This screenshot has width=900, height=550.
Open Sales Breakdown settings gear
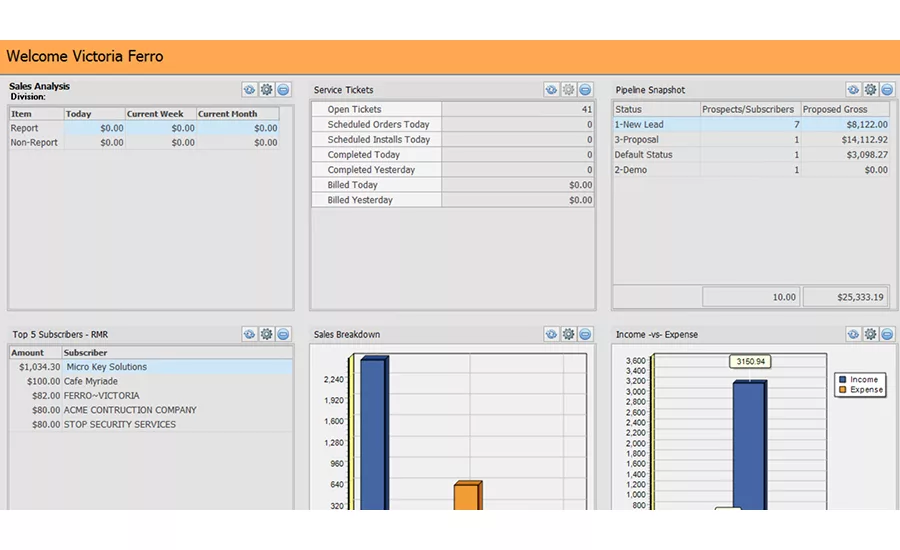click(568, 334)
